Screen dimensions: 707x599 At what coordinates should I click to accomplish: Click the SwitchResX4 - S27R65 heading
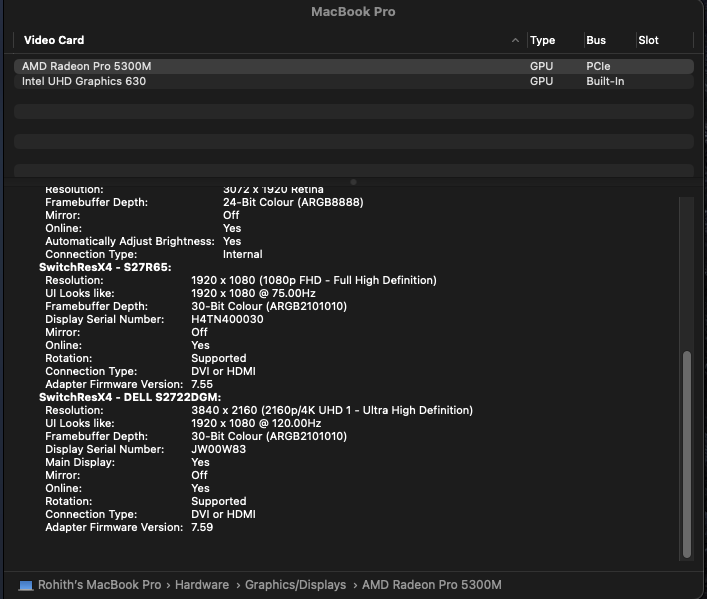coord(105,267)
